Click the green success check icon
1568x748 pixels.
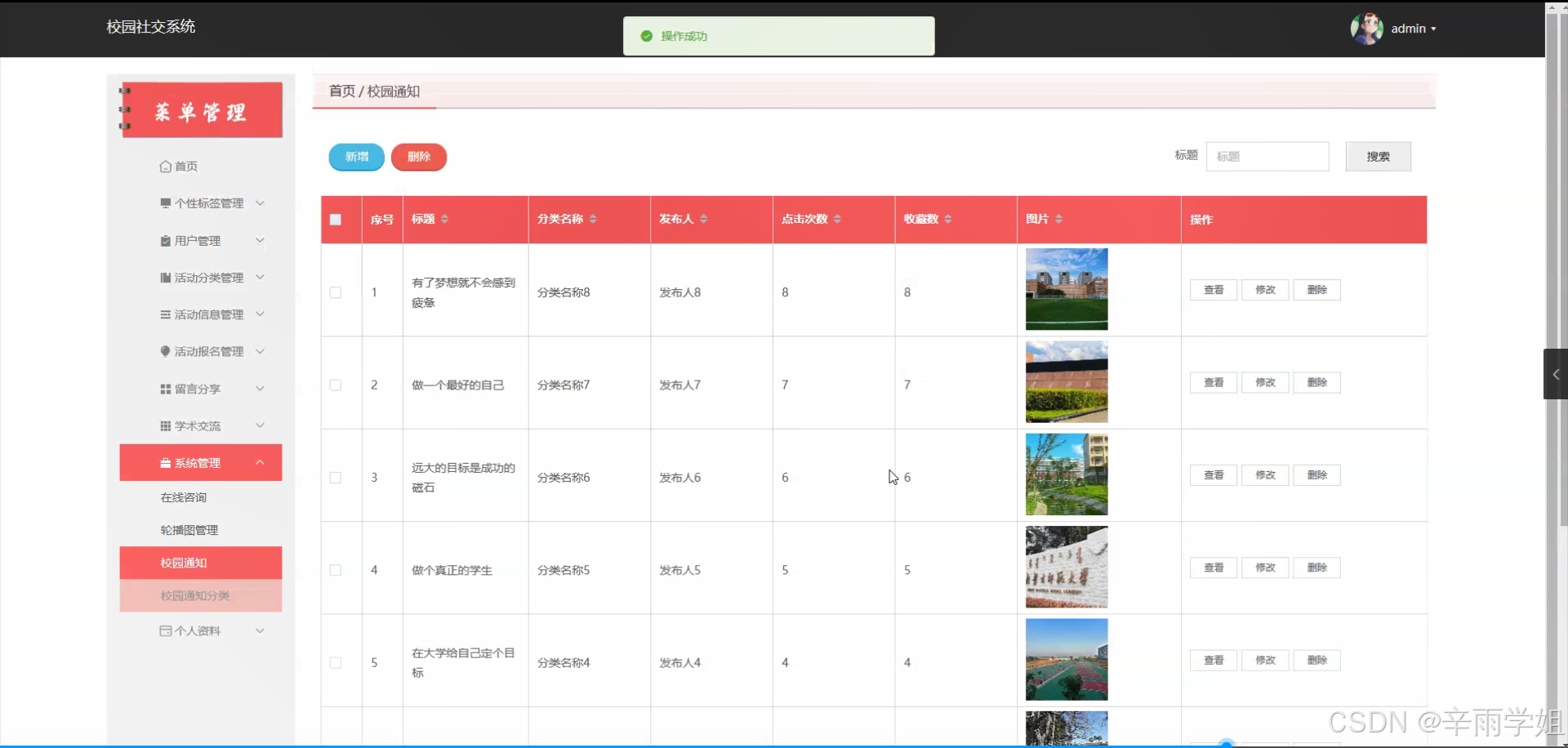pyautogui.click(x=647, y=36)
